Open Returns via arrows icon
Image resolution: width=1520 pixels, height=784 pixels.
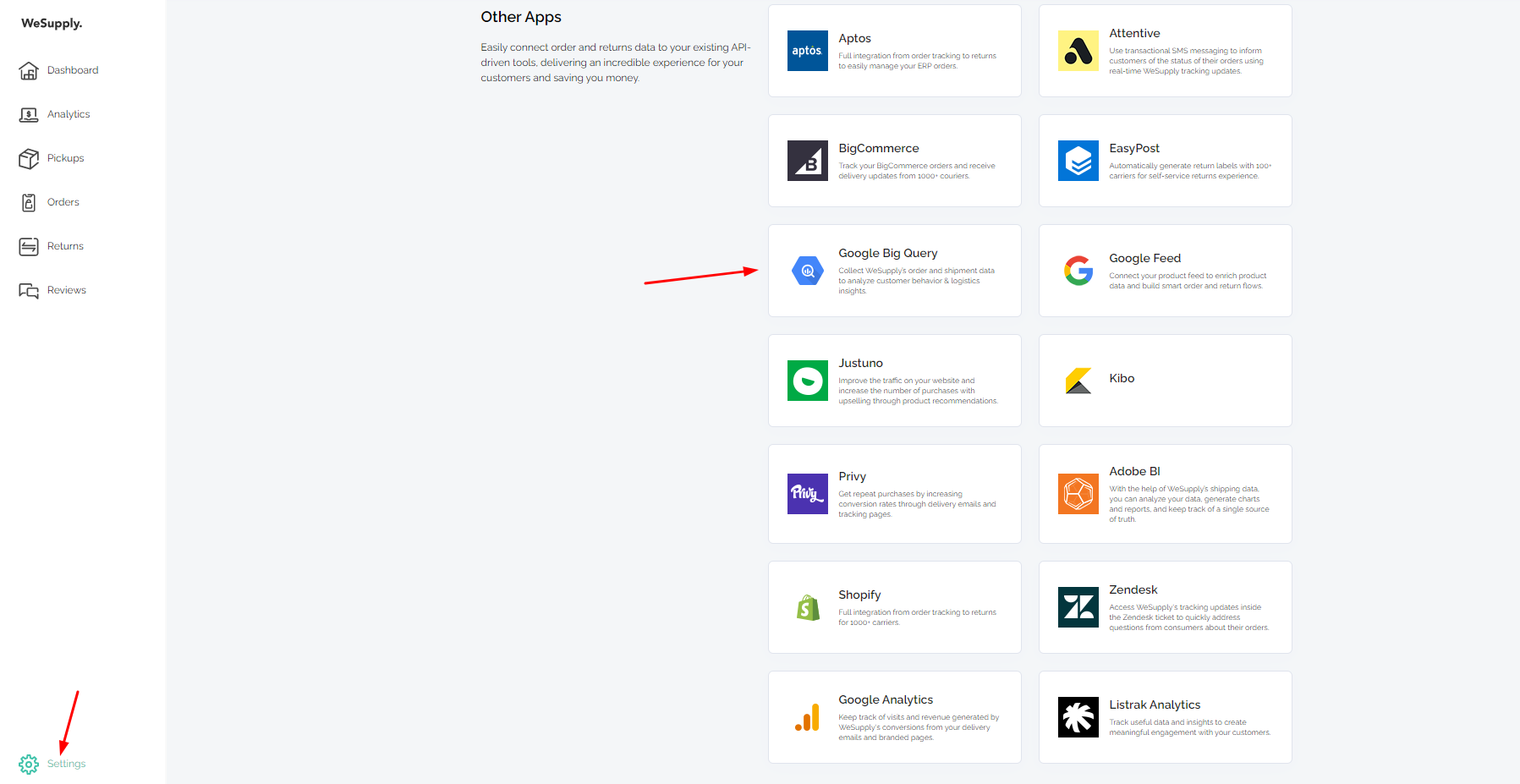coord(29,246)
